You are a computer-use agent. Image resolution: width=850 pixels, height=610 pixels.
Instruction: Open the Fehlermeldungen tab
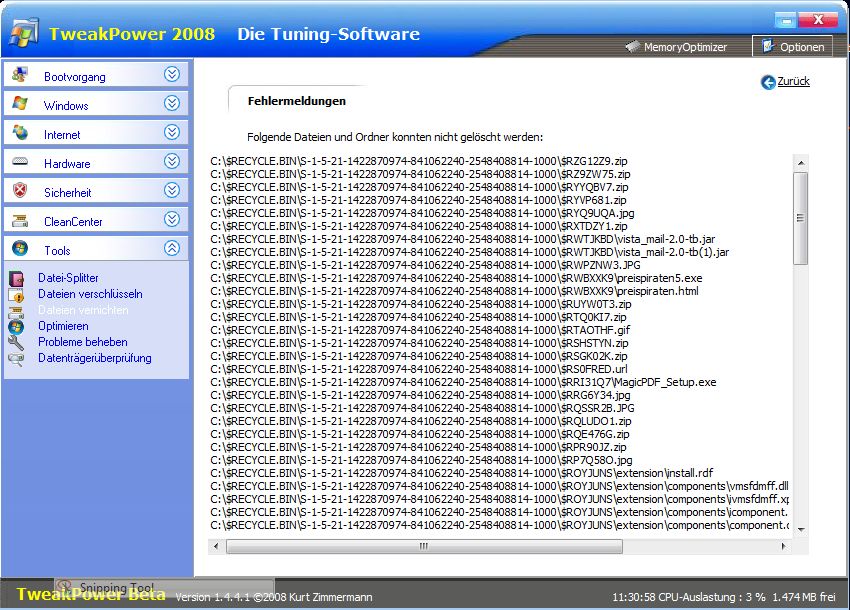pyautogui.click(x=297, y=101)
